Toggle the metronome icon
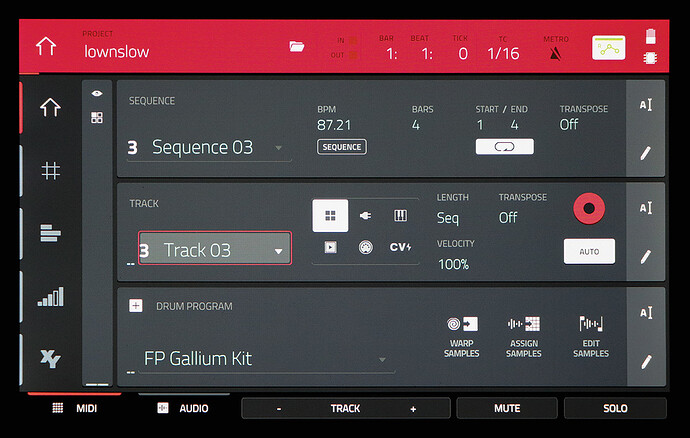 (x=556, y=53)
